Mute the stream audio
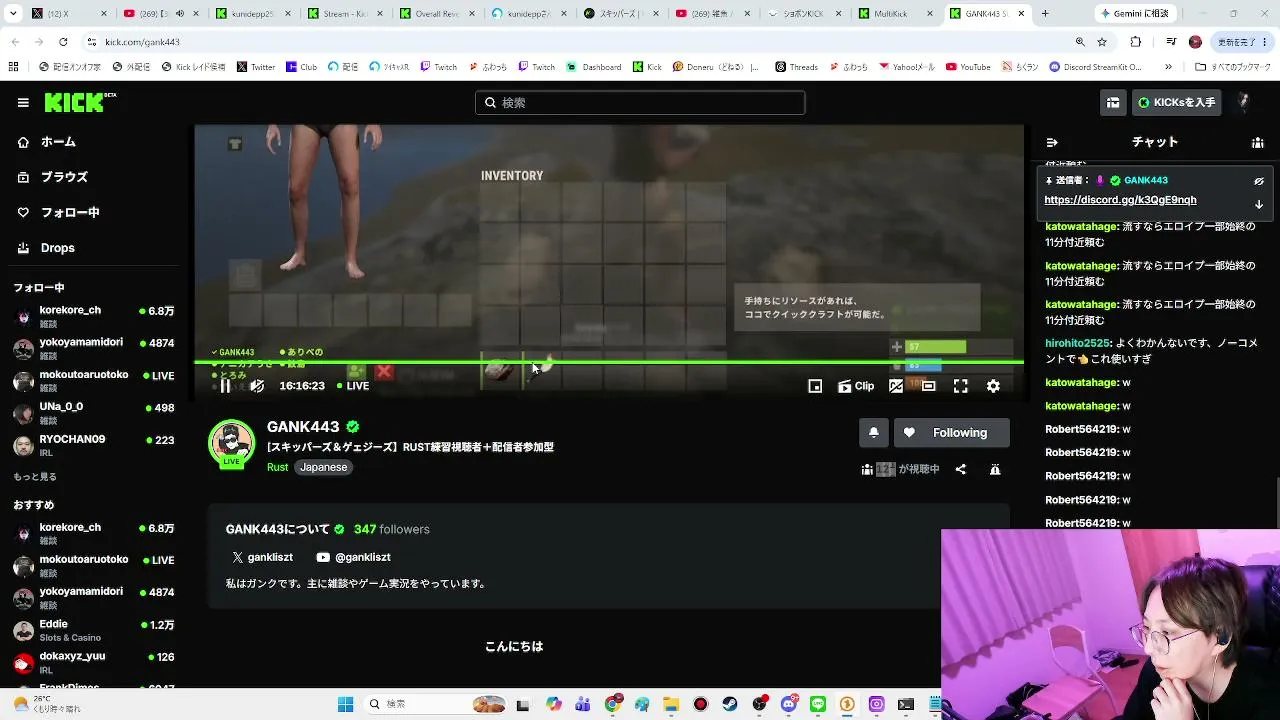This screenshot has width=1280, height=720. pos(257,386)
